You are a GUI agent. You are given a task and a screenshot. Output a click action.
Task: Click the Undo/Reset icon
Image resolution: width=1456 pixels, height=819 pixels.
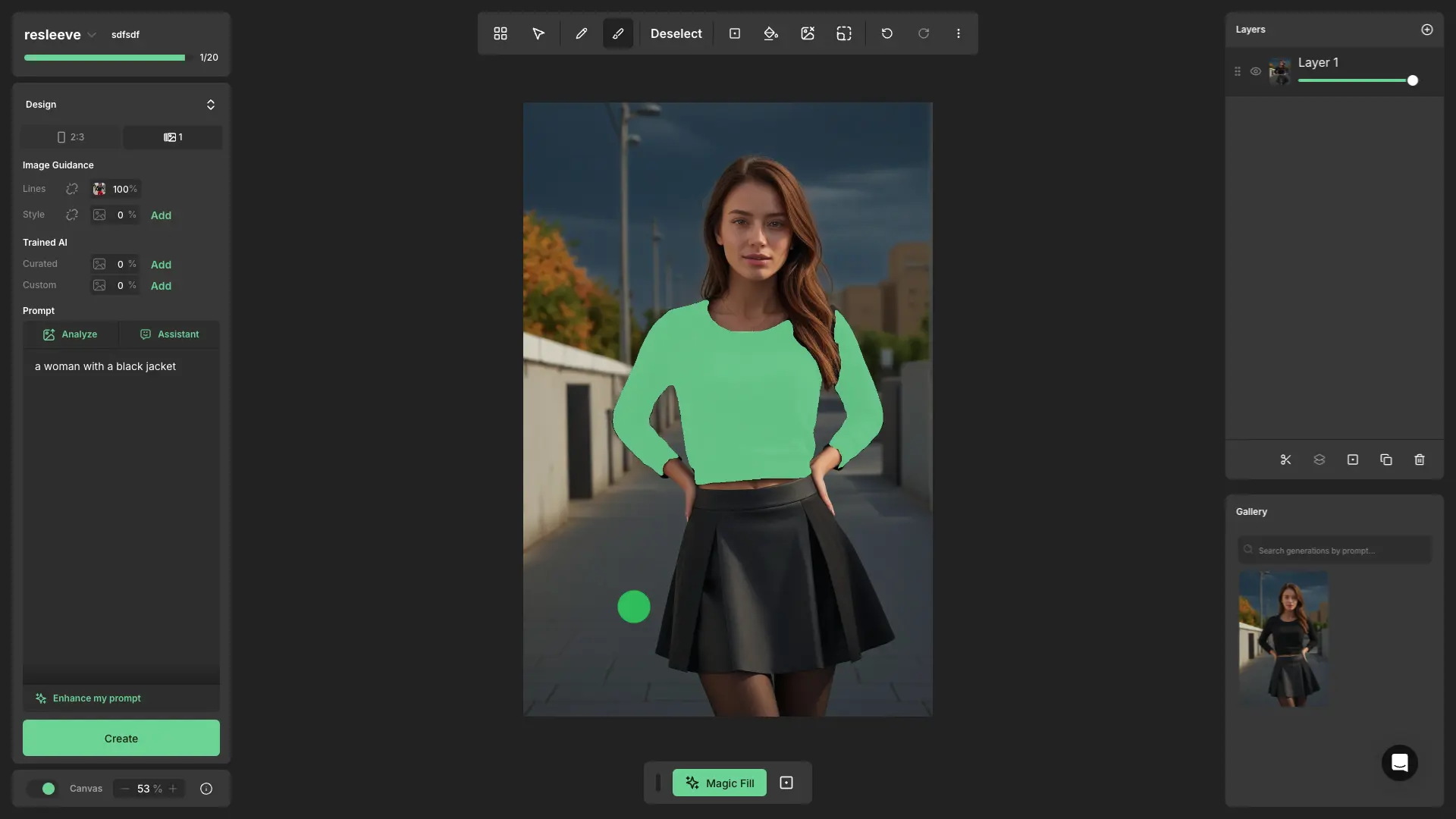coord(887,33)
